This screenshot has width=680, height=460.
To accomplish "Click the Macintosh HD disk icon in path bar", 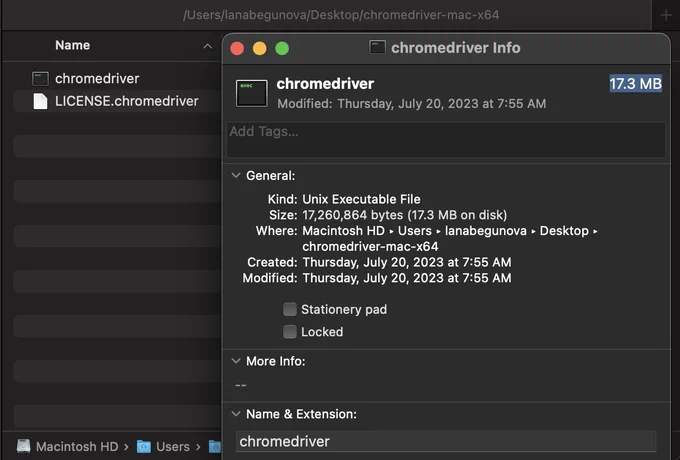I will coord(24,446).
